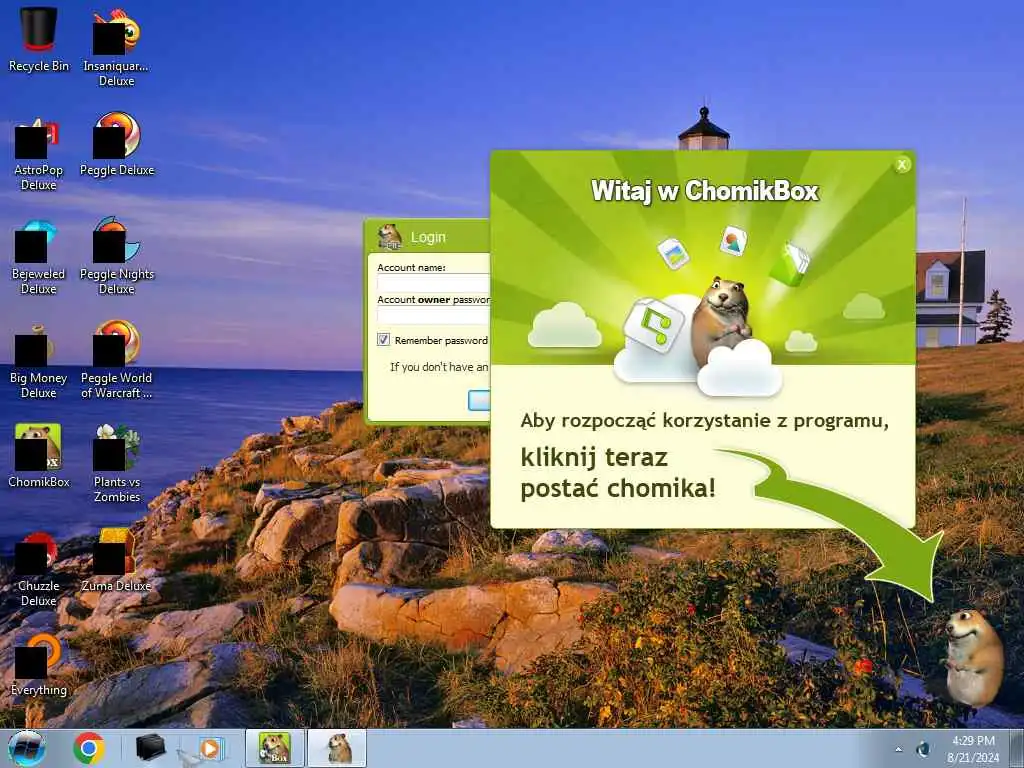Select the Everything search desktop icon

point(39,665)
